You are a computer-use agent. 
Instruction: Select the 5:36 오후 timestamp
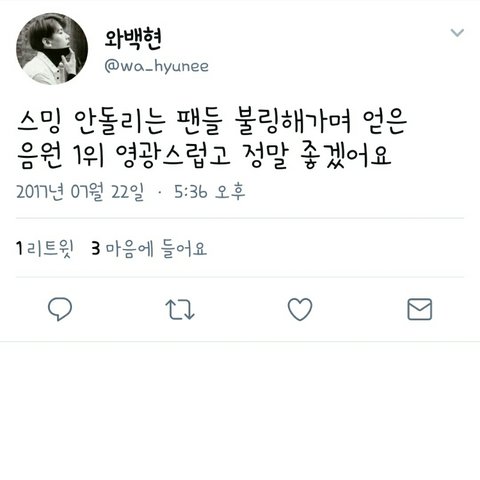tap(210, 192)
